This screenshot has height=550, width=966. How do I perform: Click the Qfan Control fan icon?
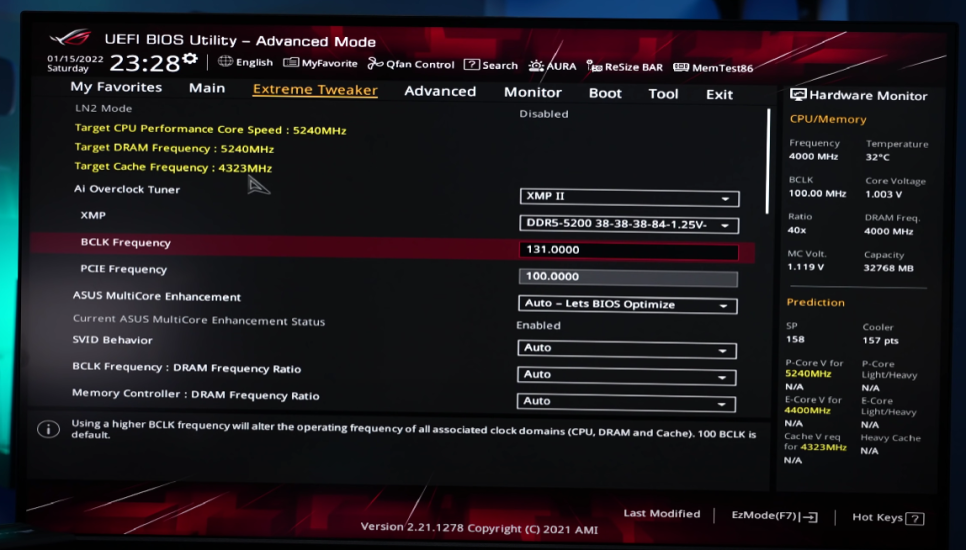[375, 63]
